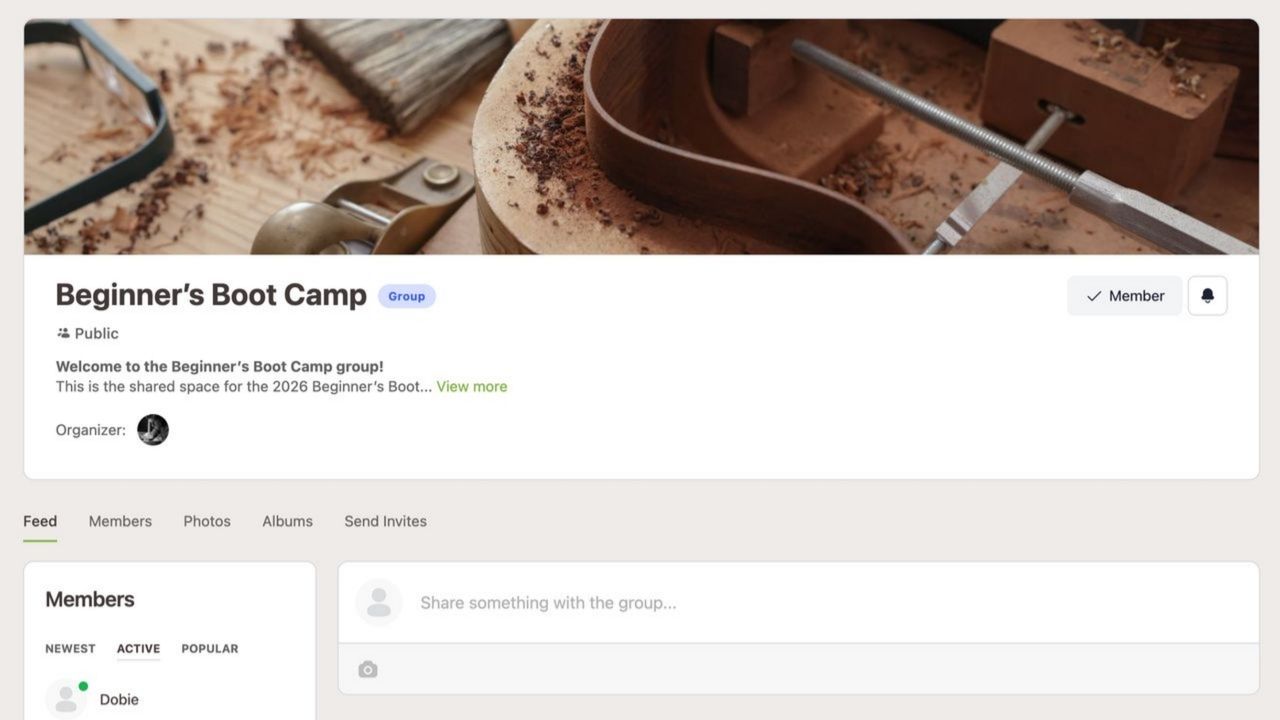Toggle group membership with the Member button
The width and height of the screenshot is (1280, 720).
[x=1124, y=295]
